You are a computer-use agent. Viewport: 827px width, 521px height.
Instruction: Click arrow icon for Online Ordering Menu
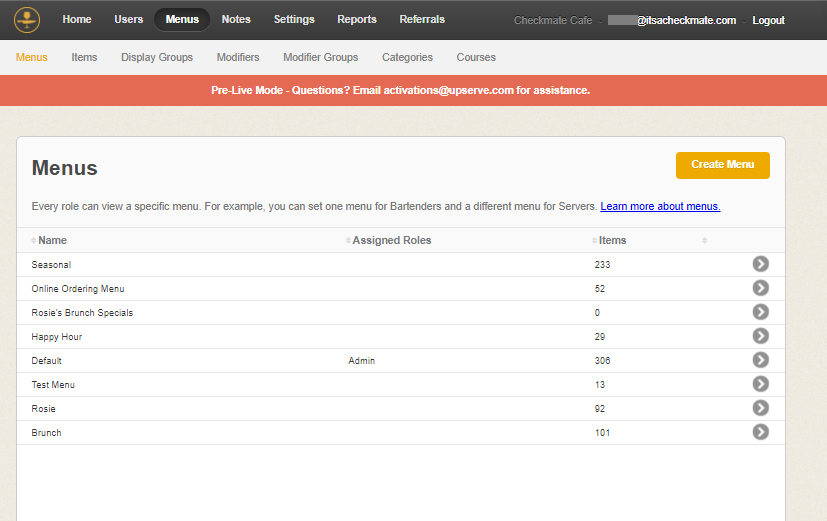(760, 288)
